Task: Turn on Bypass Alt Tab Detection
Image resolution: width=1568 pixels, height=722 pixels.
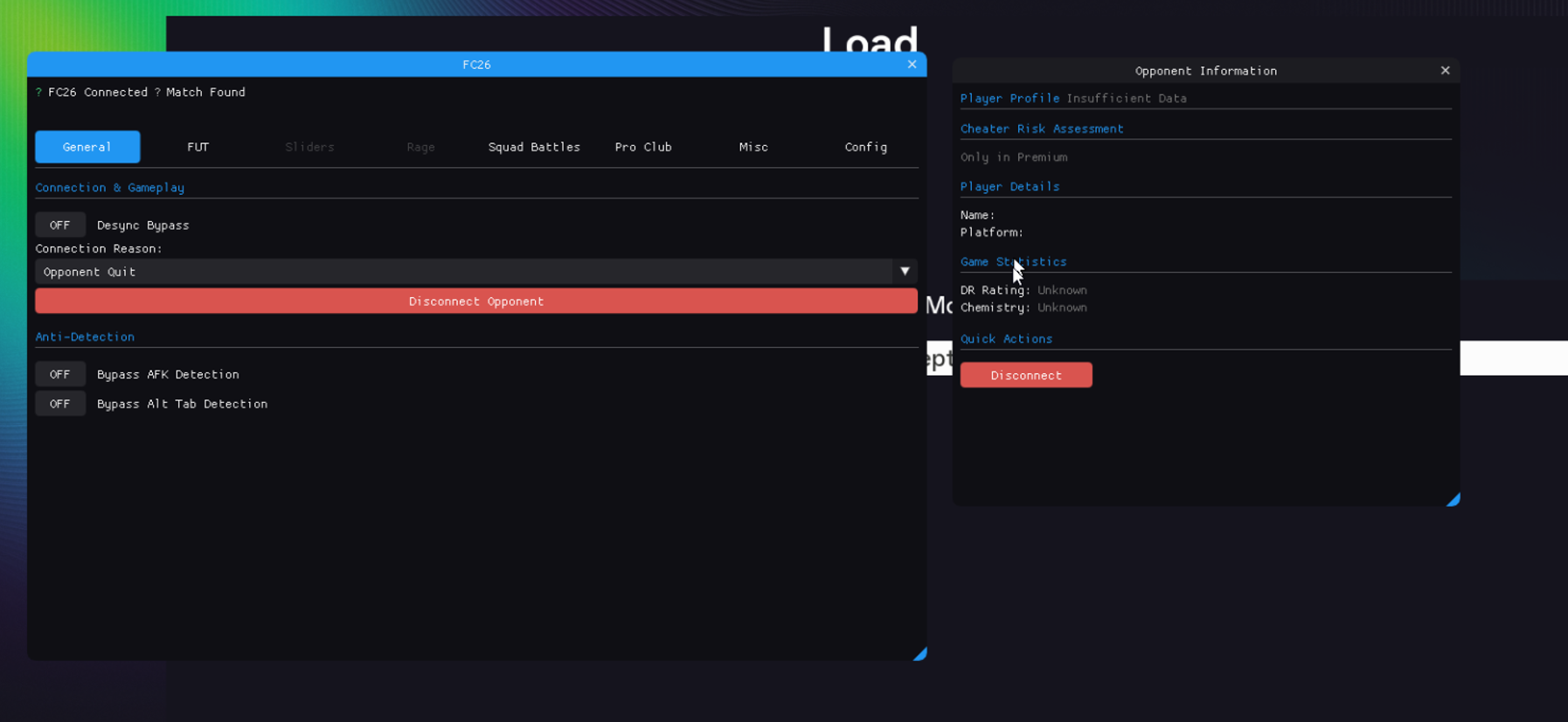Action: click(60, 404)
